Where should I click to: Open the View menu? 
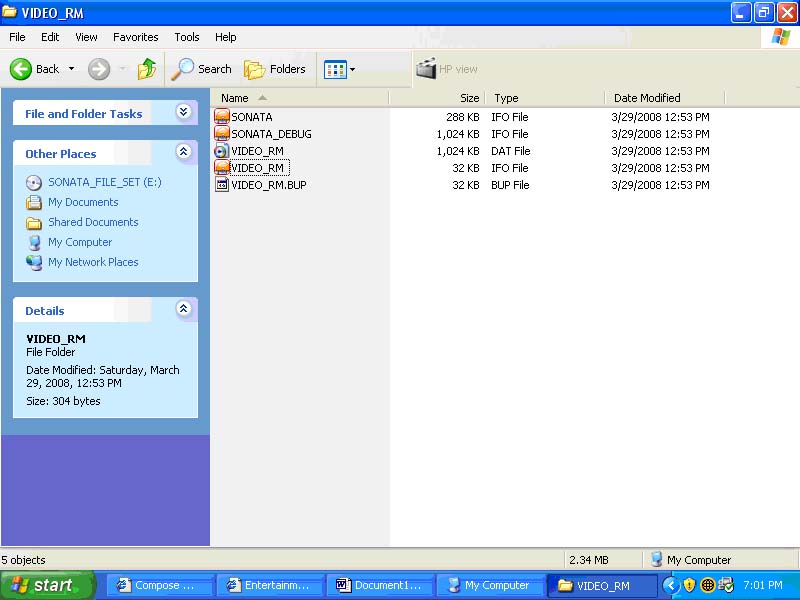86,37
